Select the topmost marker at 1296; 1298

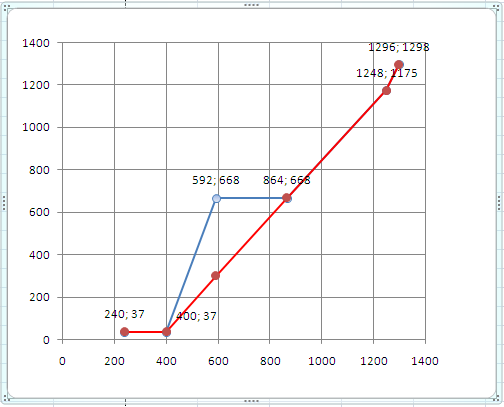coord(399,65)
